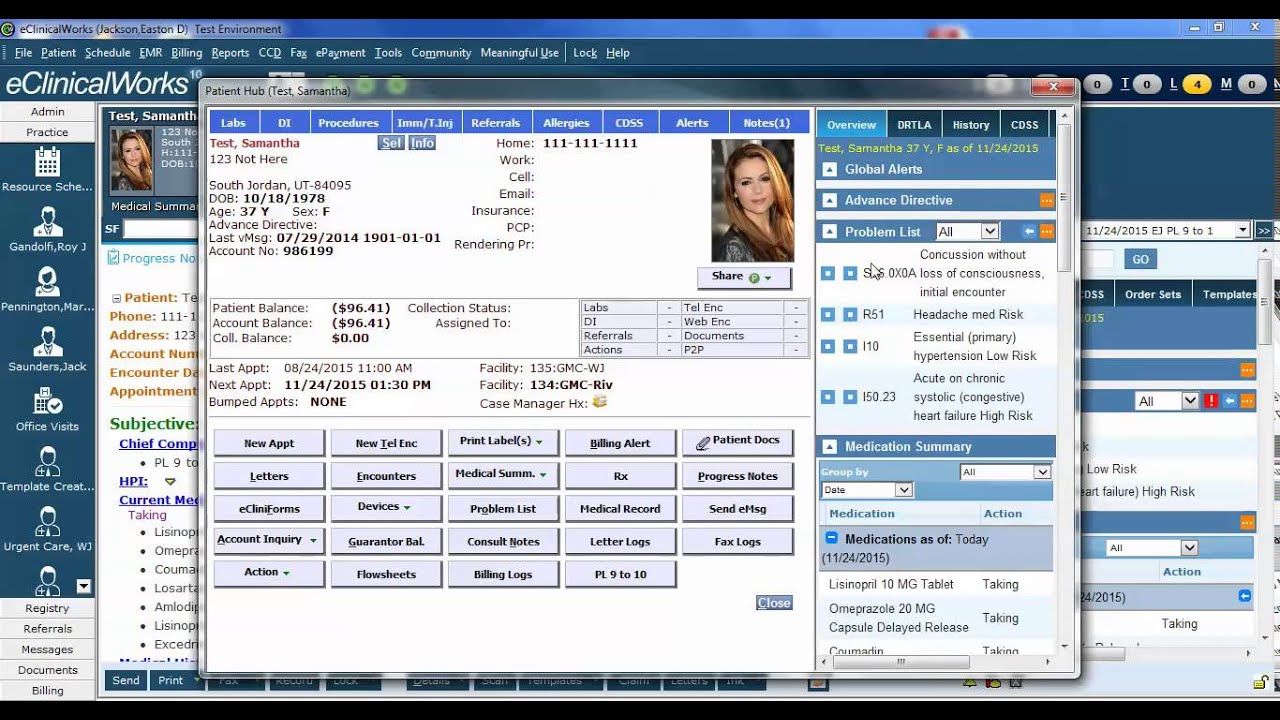Select provider Gandolfi, Roy J icon
Screen dimensions: 1280x720
point(47,222)
